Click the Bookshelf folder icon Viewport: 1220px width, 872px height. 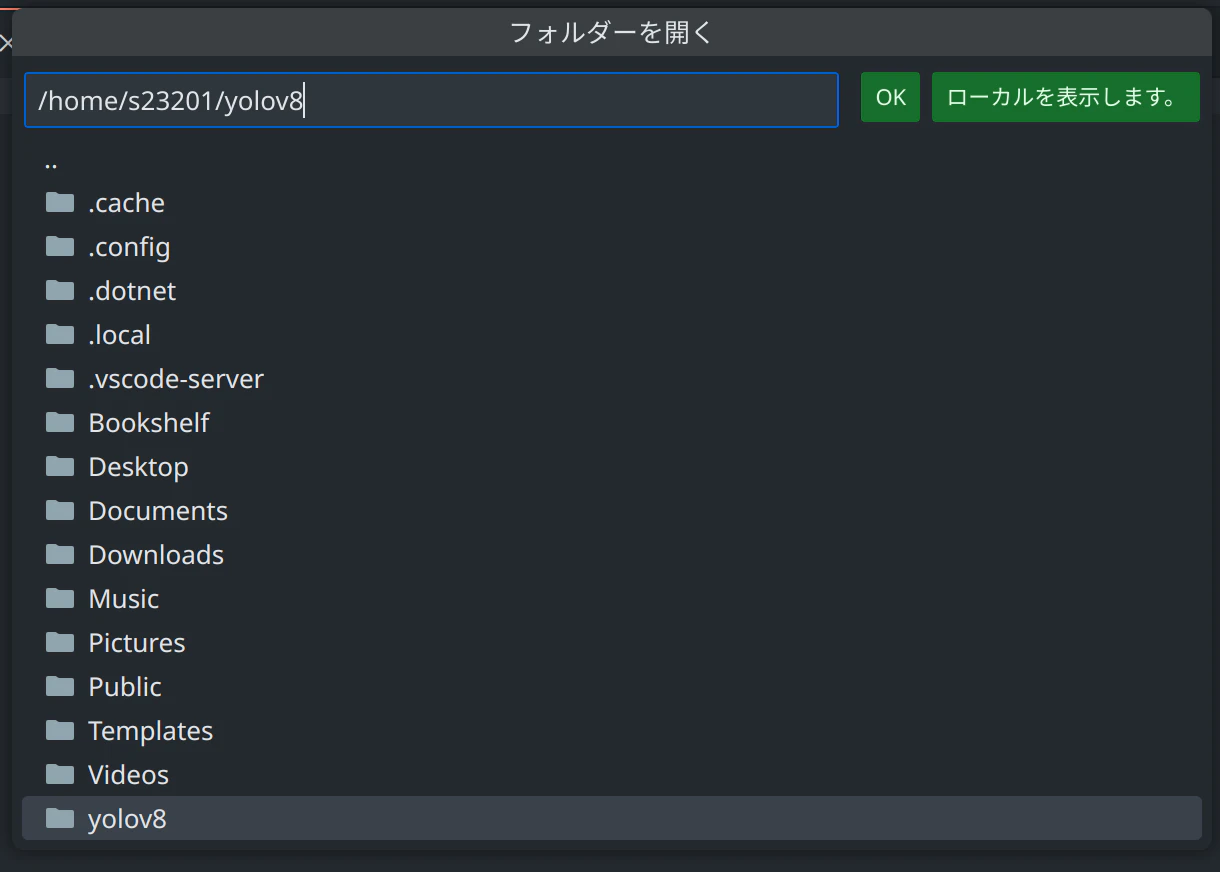coord(60,422)
